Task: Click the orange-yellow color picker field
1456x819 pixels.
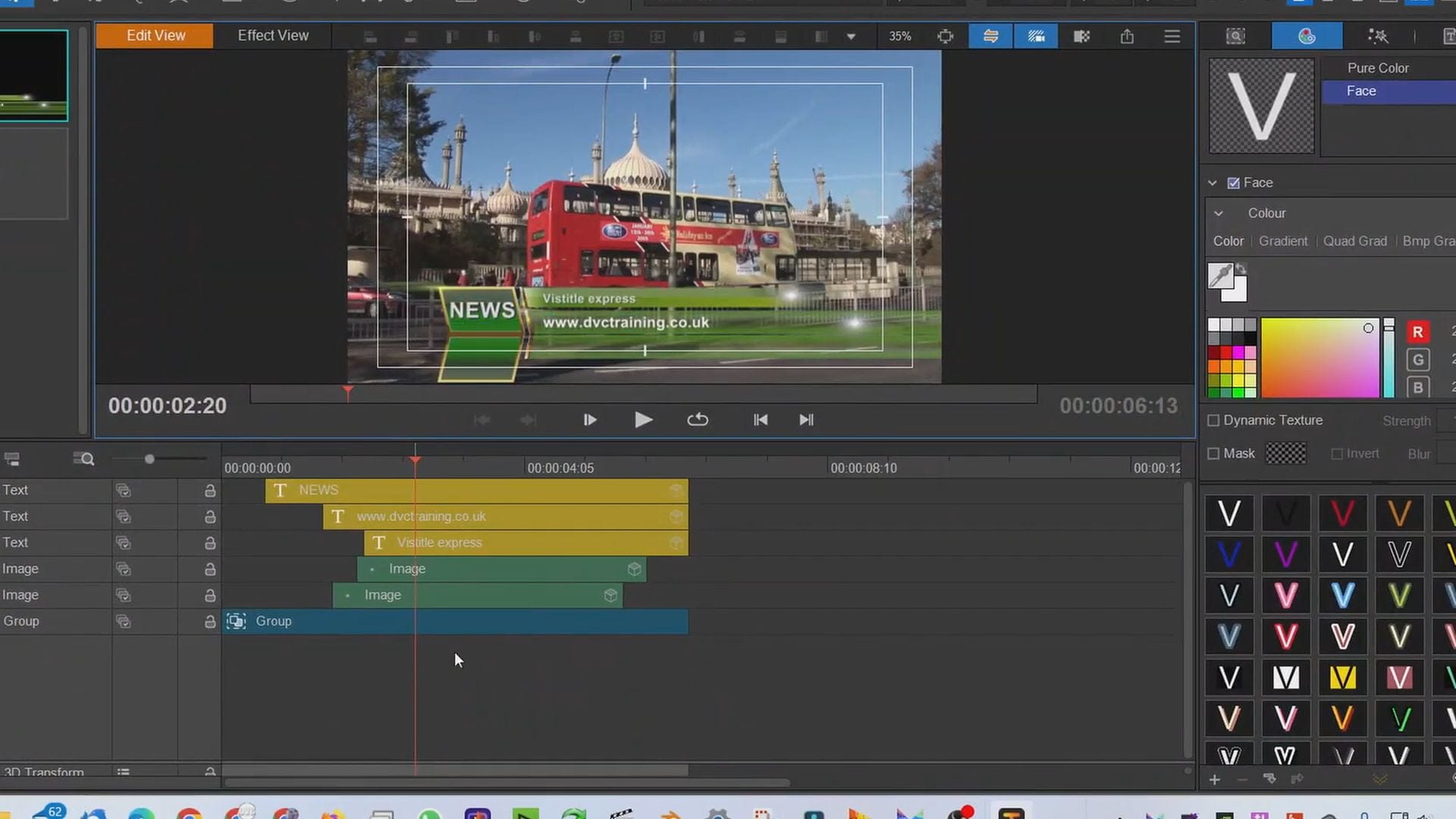Action: pyautogui.click(x=1319, y=358)
